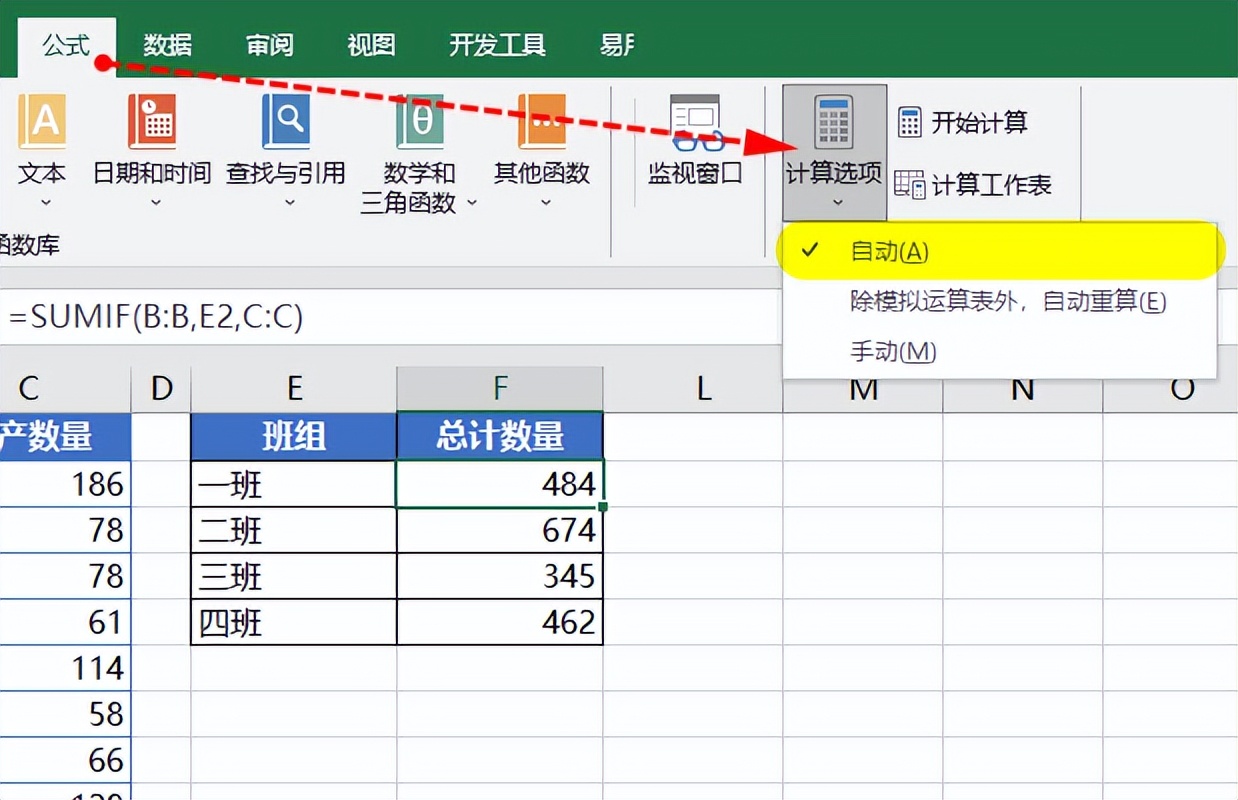
Task: Expand the 数学和三角函数 dropdown arrow
Action: coord(470,203)
